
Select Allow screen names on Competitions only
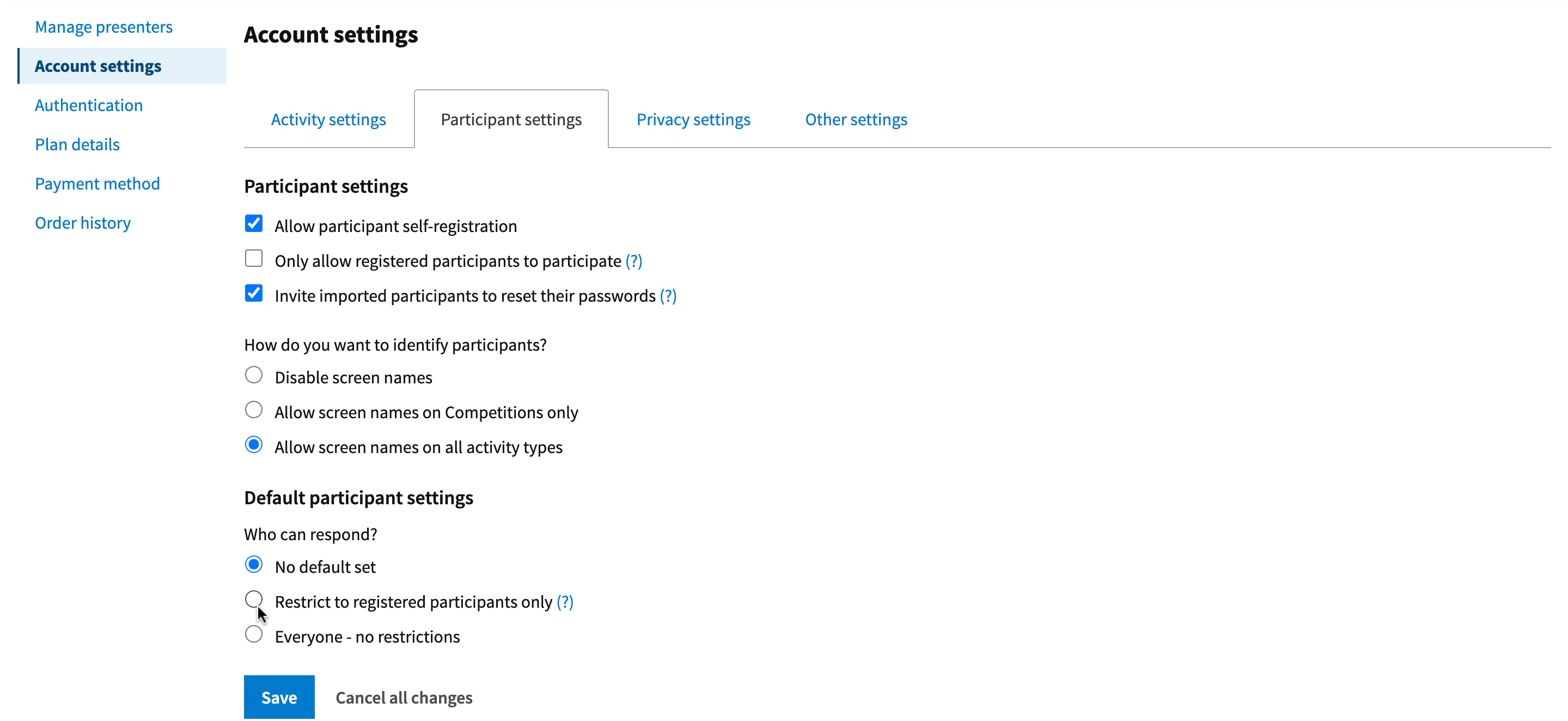(x=254, y=410)
